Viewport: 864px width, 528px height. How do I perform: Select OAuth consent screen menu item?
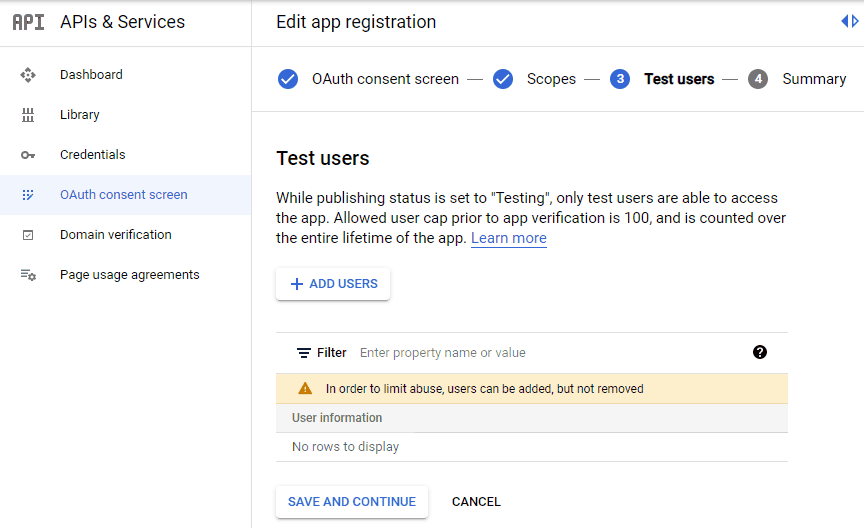[126, 195]
